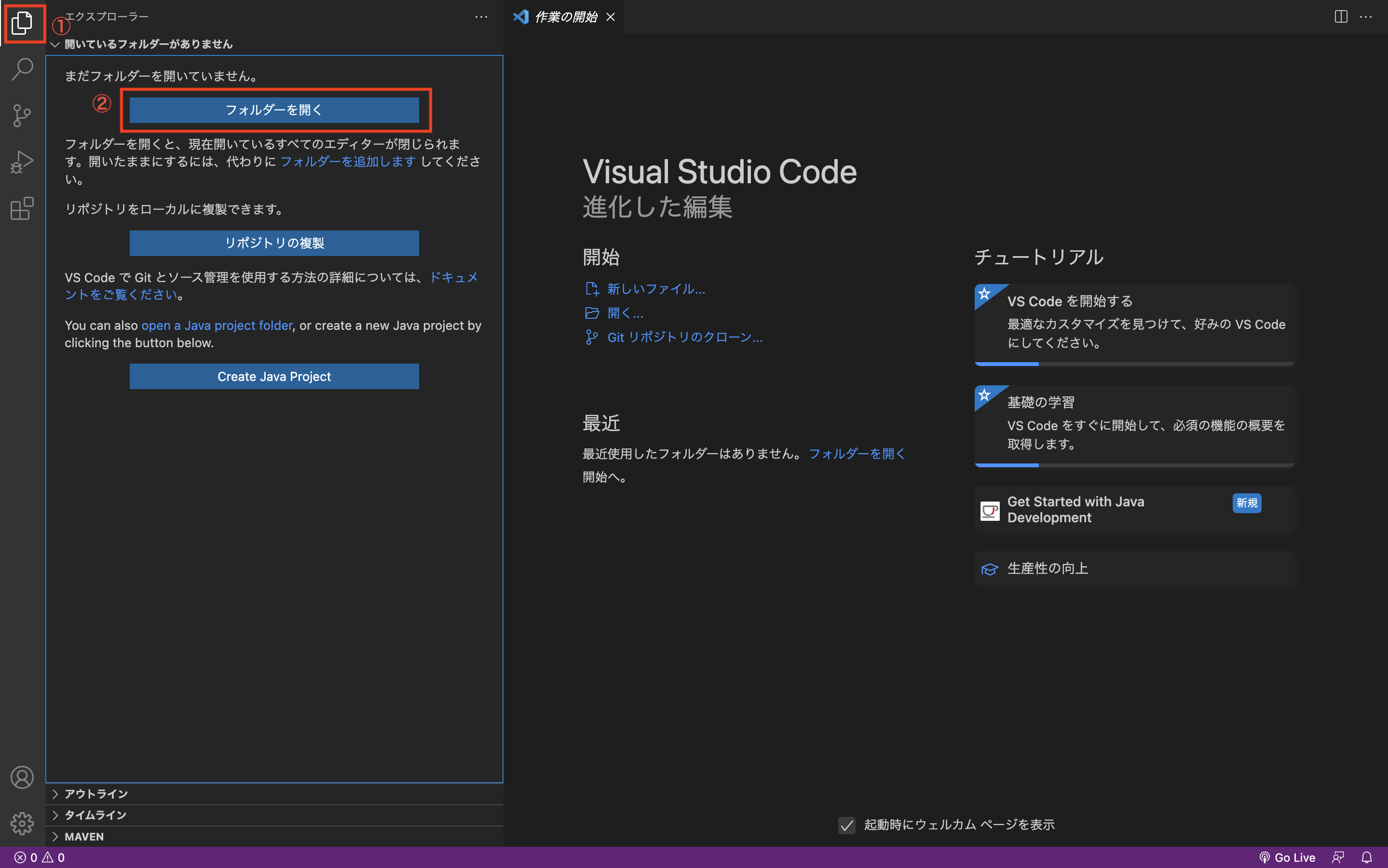Click フォルダーを開く link under 最近

[x=857, y=453]
